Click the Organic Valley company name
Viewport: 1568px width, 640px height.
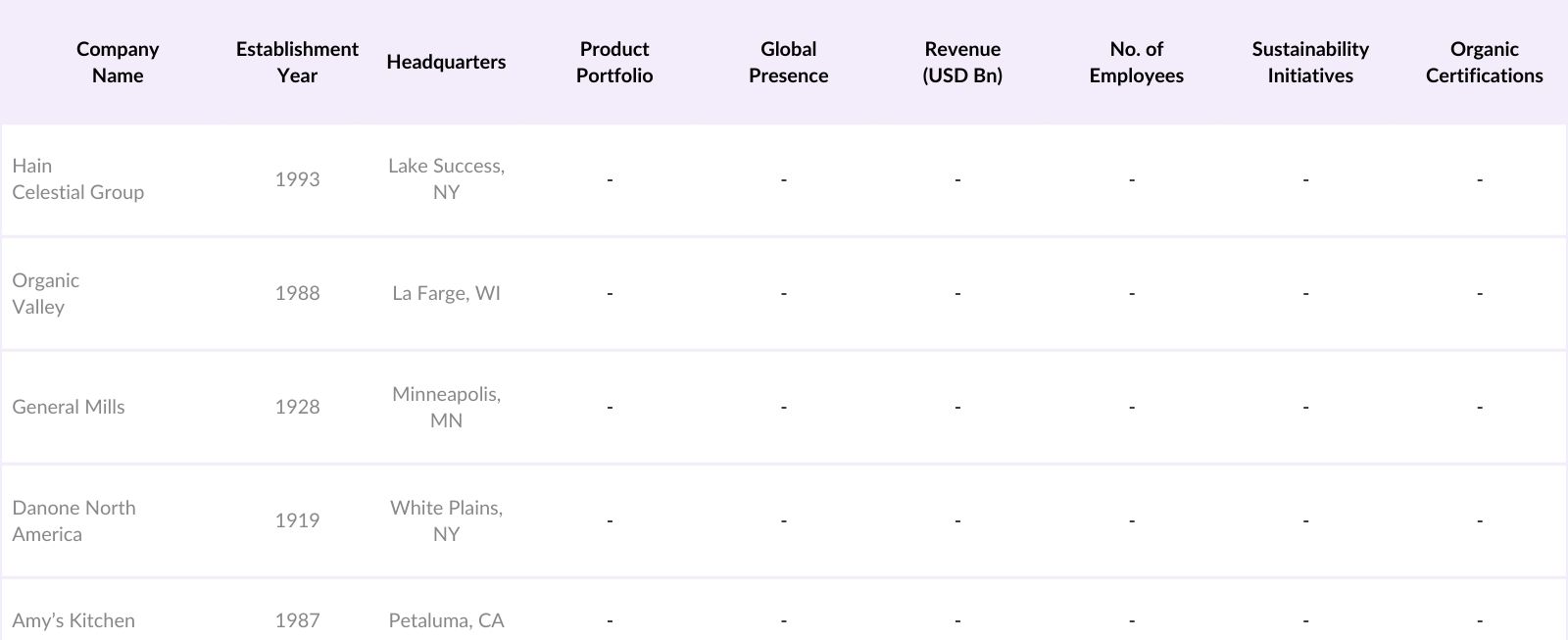pos(46,293)
